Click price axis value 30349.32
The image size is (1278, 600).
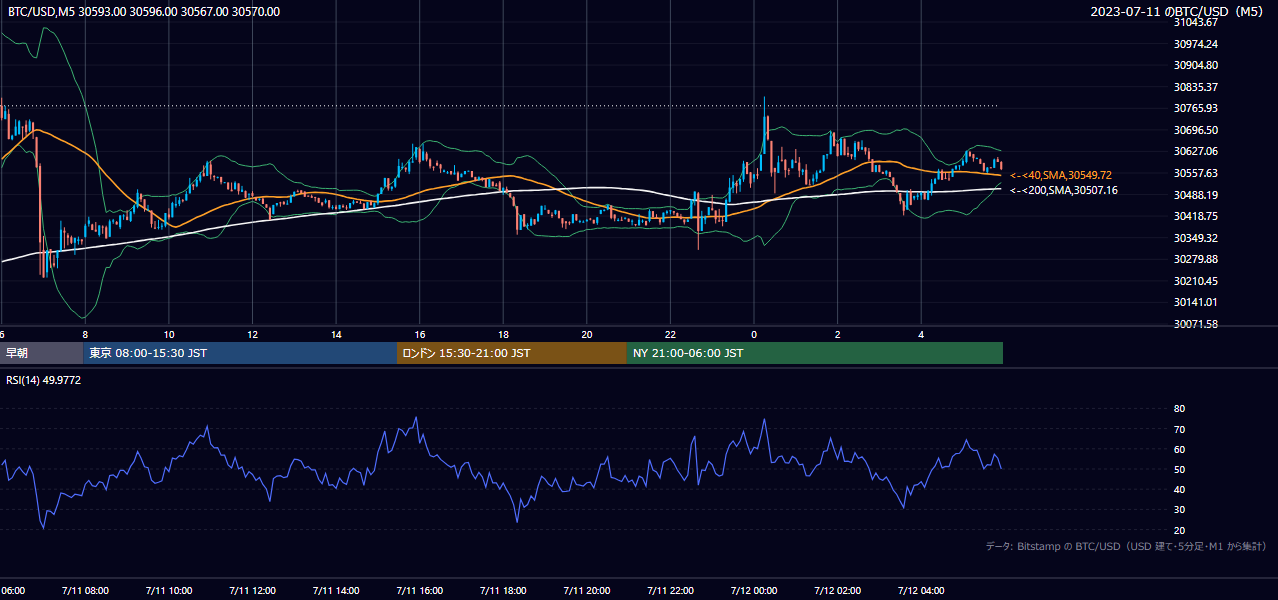(x=1196, y=238)
